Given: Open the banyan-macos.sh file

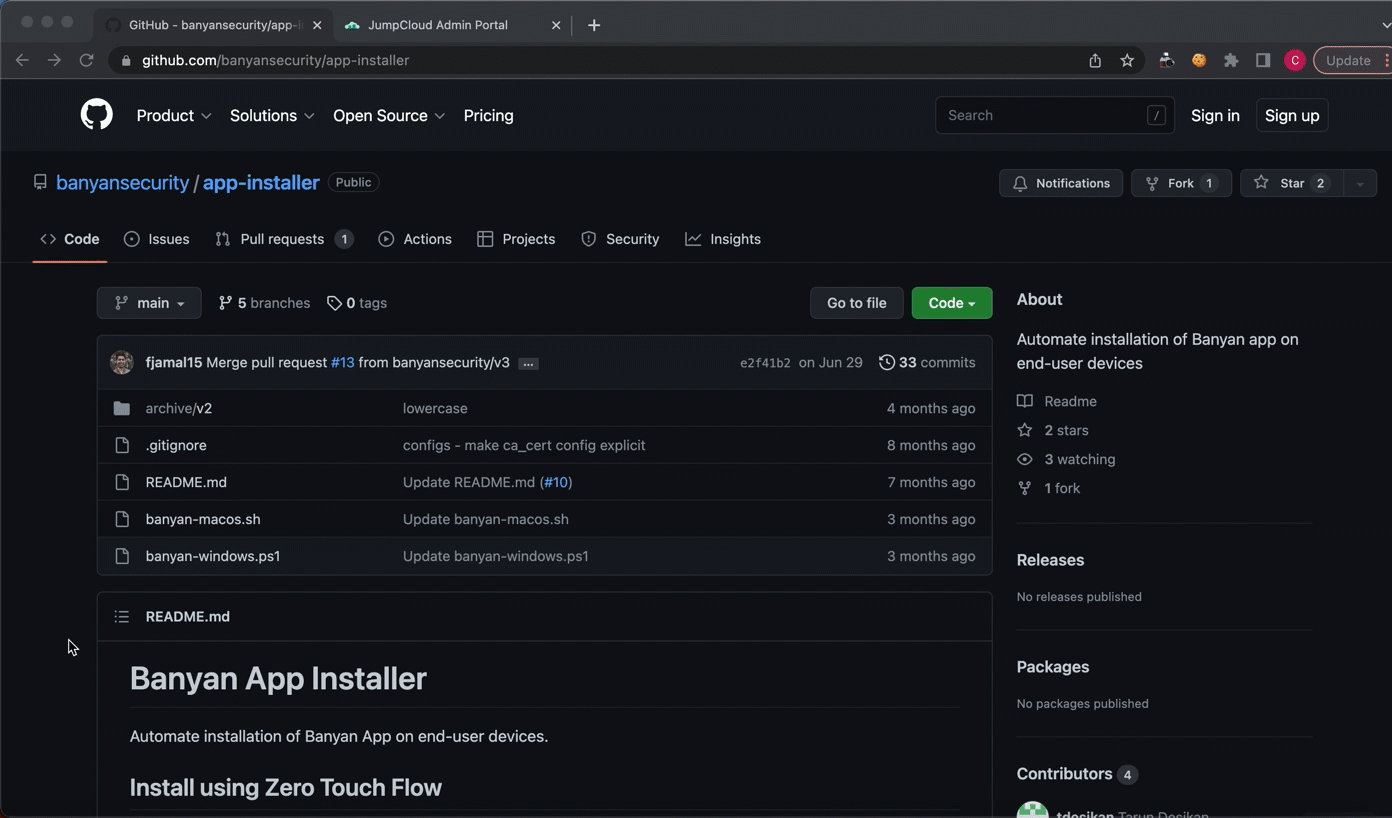Looking at the screenshot, I should [203, 519].
